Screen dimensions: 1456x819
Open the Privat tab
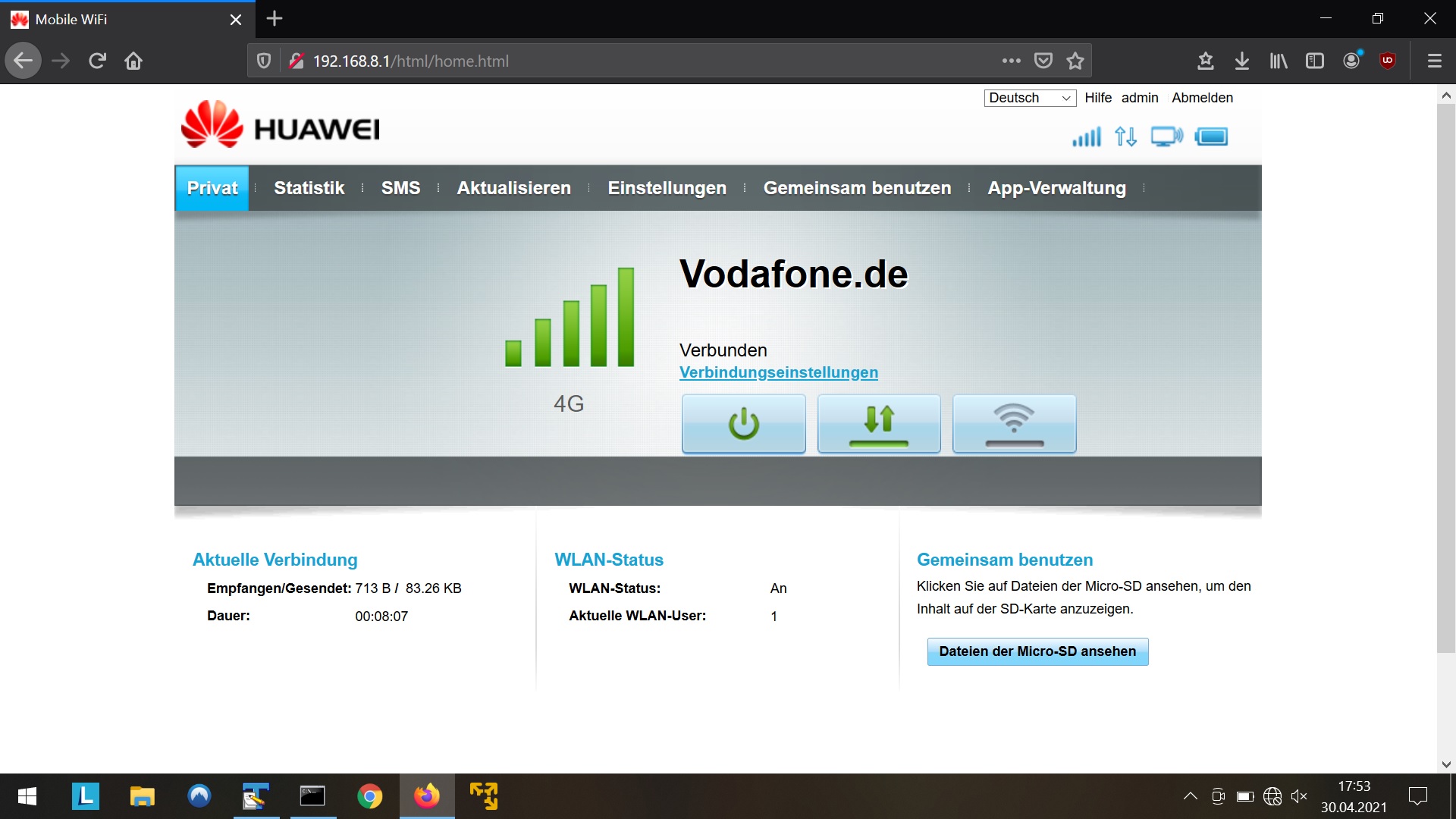[x=212, y=188]
